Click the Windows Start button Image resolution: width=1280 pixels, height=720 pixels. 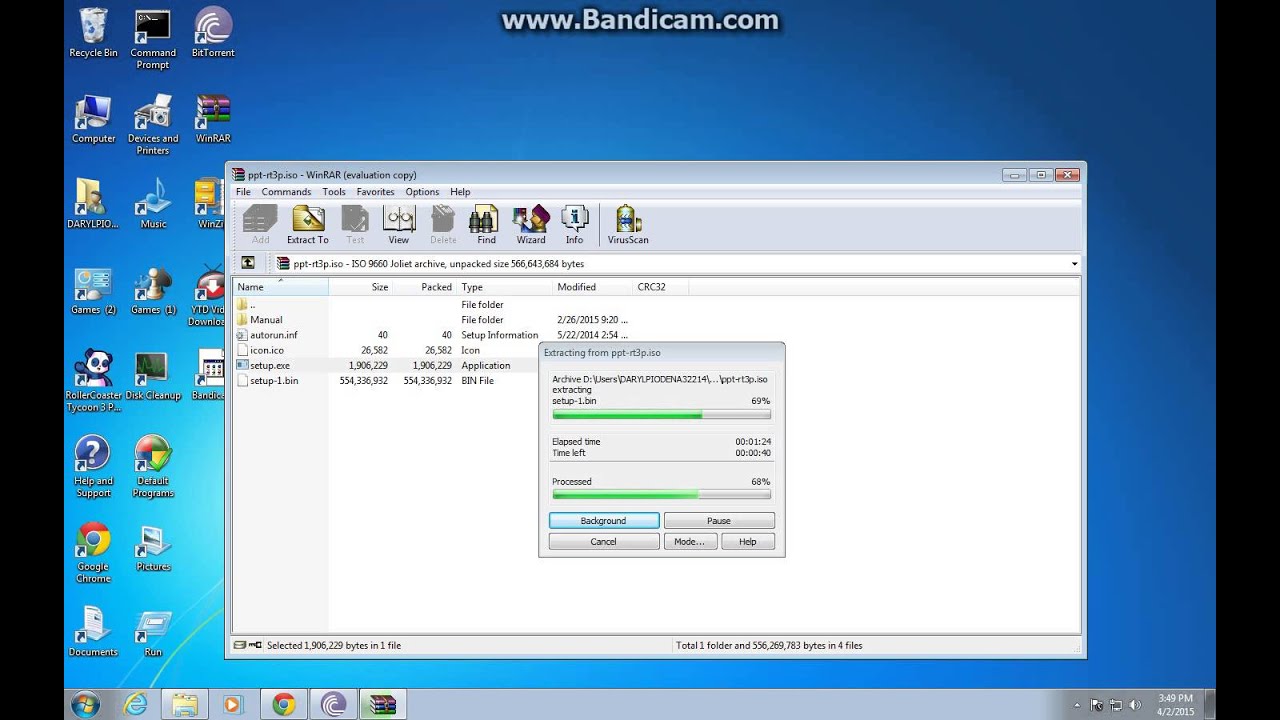click(85, 704)
